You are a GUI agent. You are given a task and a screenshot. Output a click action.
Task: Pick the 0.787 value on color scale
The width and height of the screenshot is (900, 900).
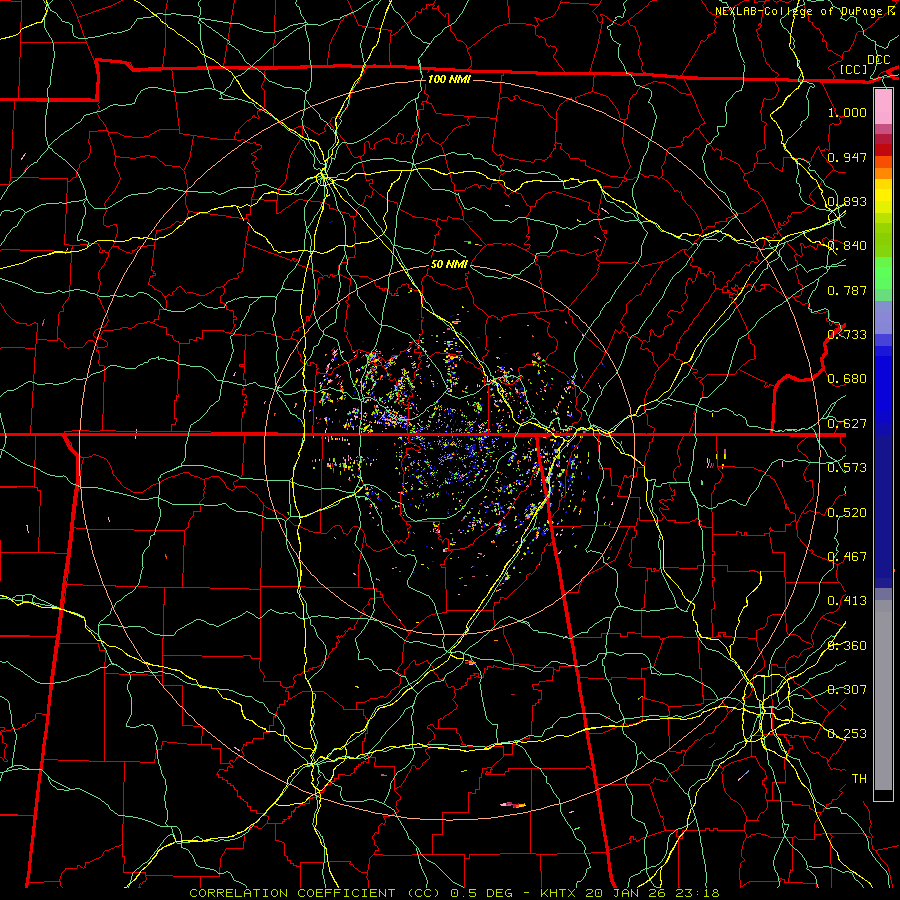point(847,290)
